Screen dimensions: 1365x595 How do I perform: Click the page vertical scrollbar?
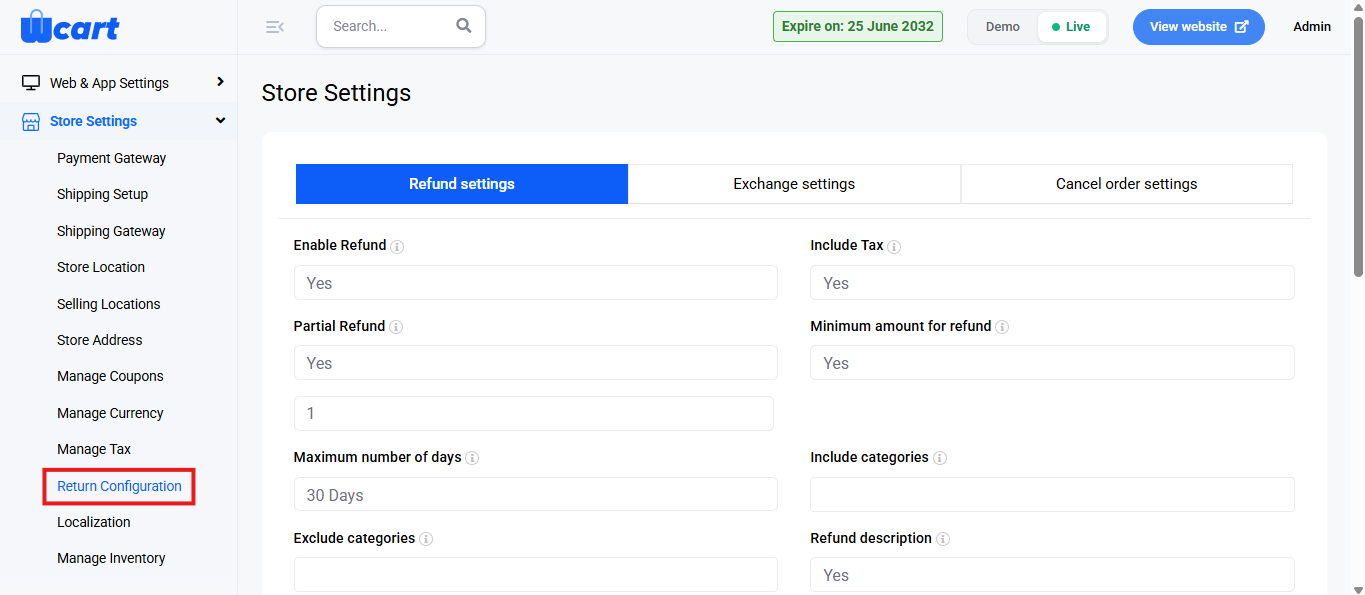(1358, 145)
